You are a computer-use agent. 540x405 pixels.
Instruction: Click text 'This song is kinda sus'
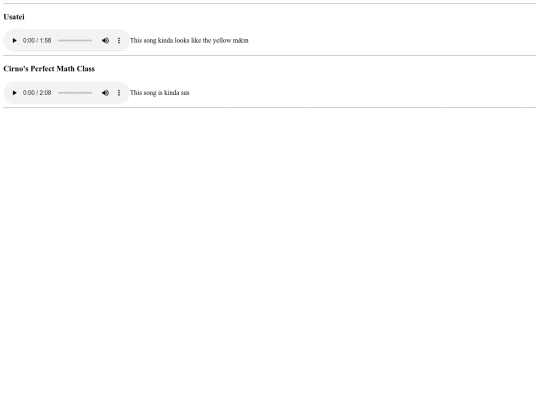click(x=159, y=93)
